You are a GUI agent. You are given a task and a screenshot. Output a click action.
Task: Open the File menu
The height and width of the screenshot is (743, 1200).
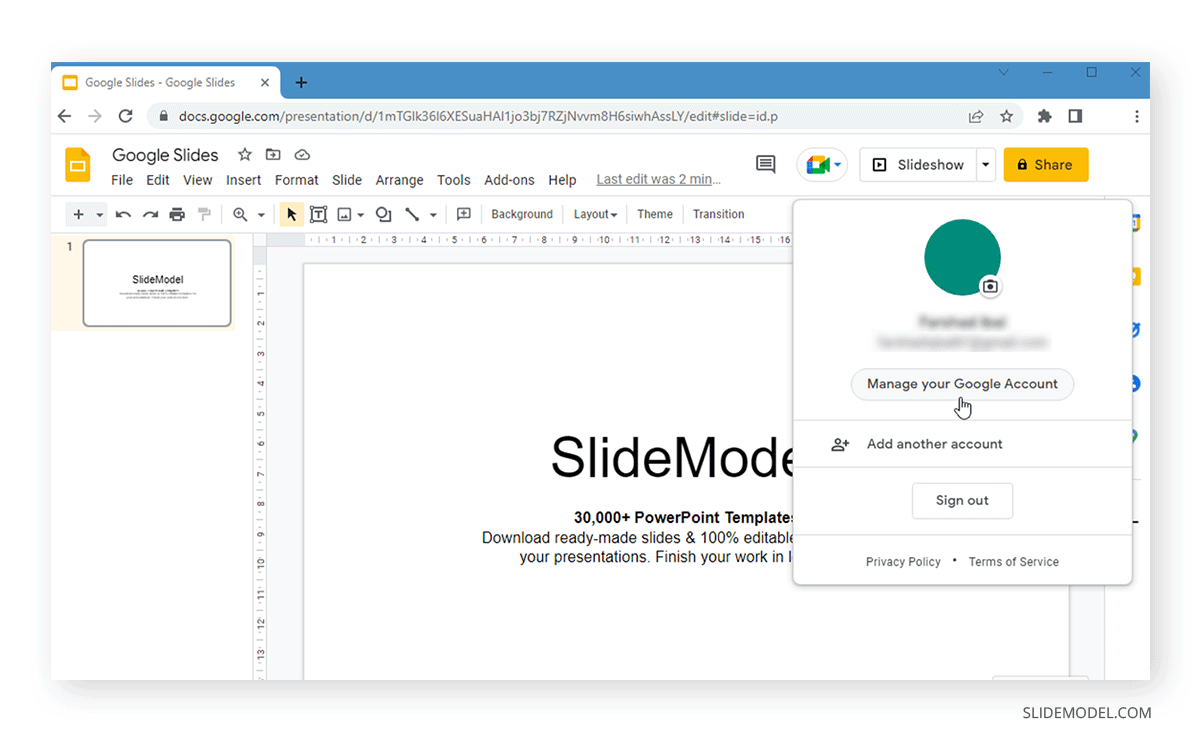122,180
